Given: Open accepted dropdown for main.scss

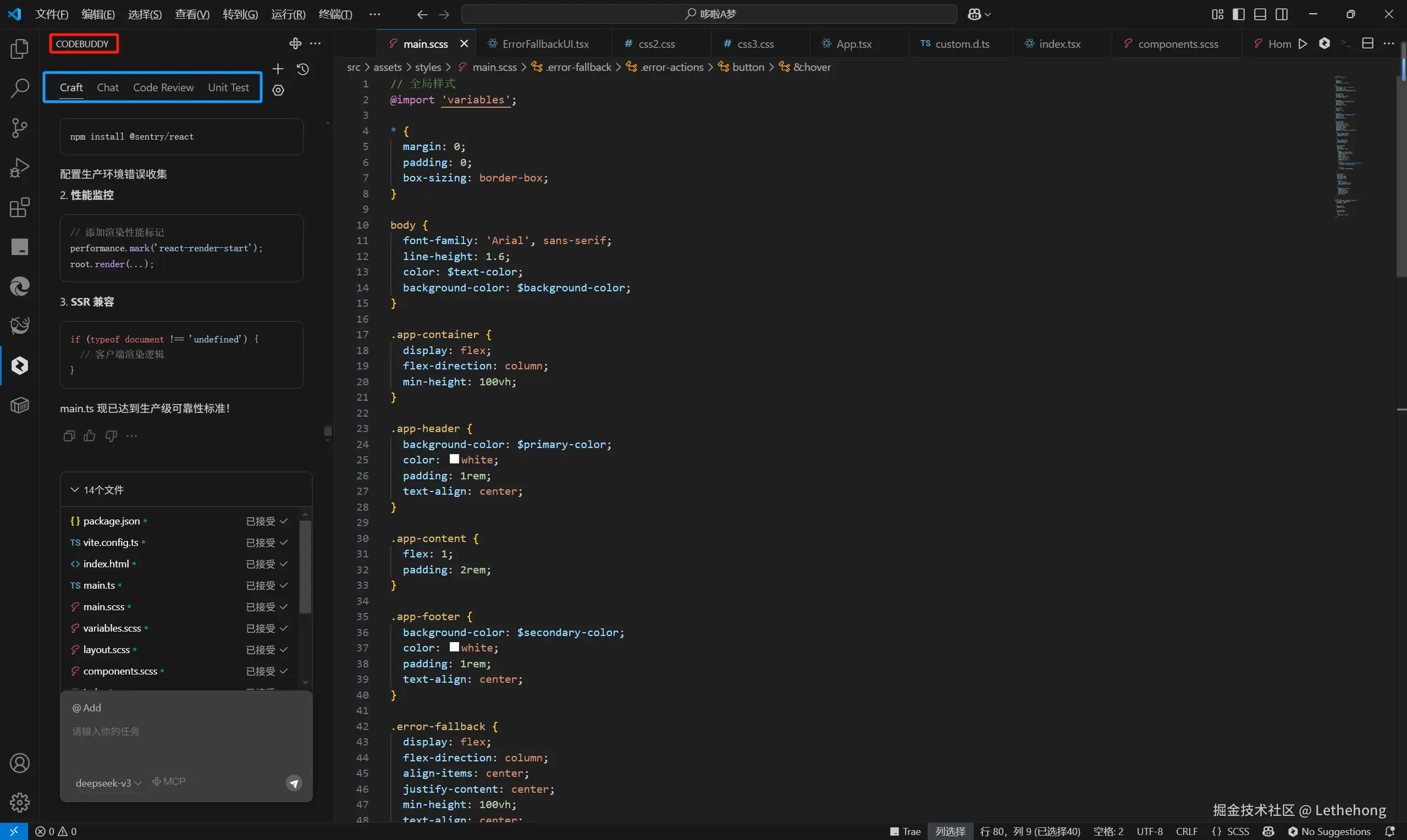Looking at the screenshot, I should point(267,607).
